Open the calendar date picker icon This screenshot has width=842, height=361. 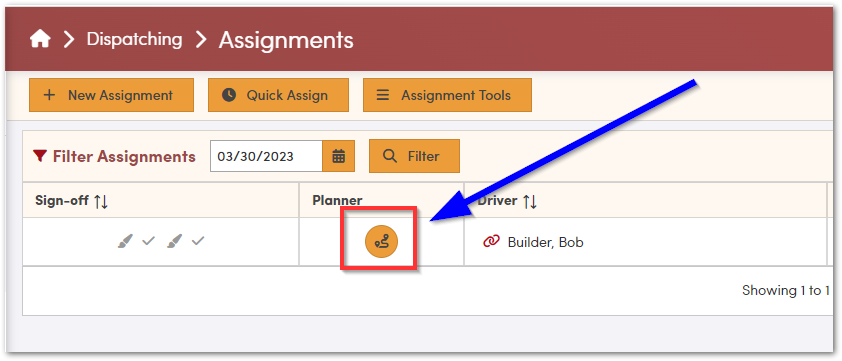tap(338, 156)
